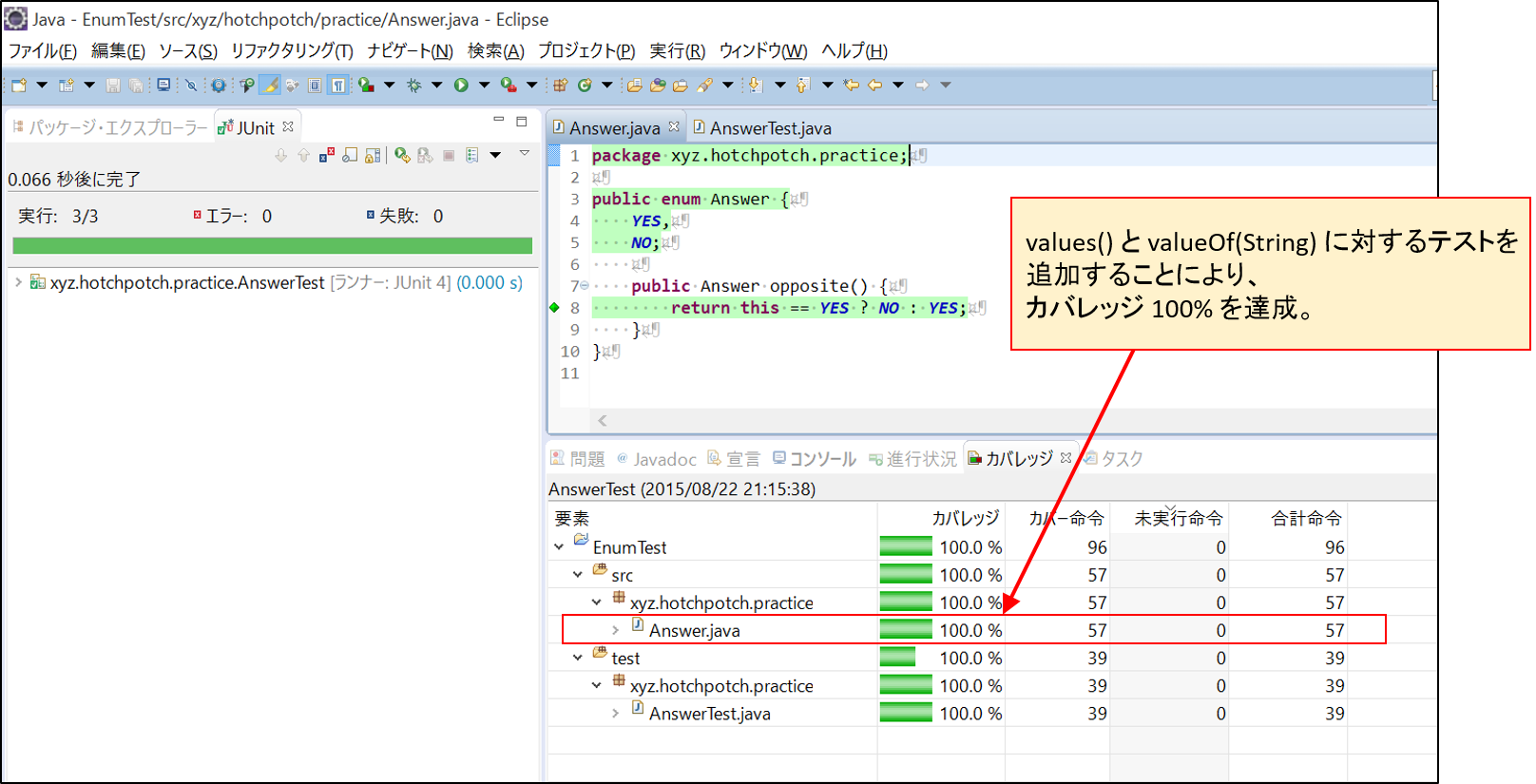Screen dimensions: 1536x784
Task: Click the カバレッジ column header
Action: point(964,518)
